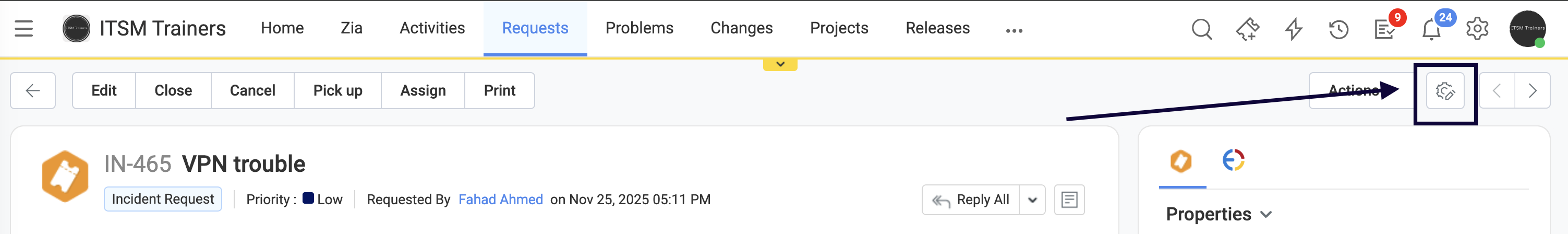This screenshot has width=1568, height=234.
Task: Open the admin settings gear icon
Action: coord(1477,29)
